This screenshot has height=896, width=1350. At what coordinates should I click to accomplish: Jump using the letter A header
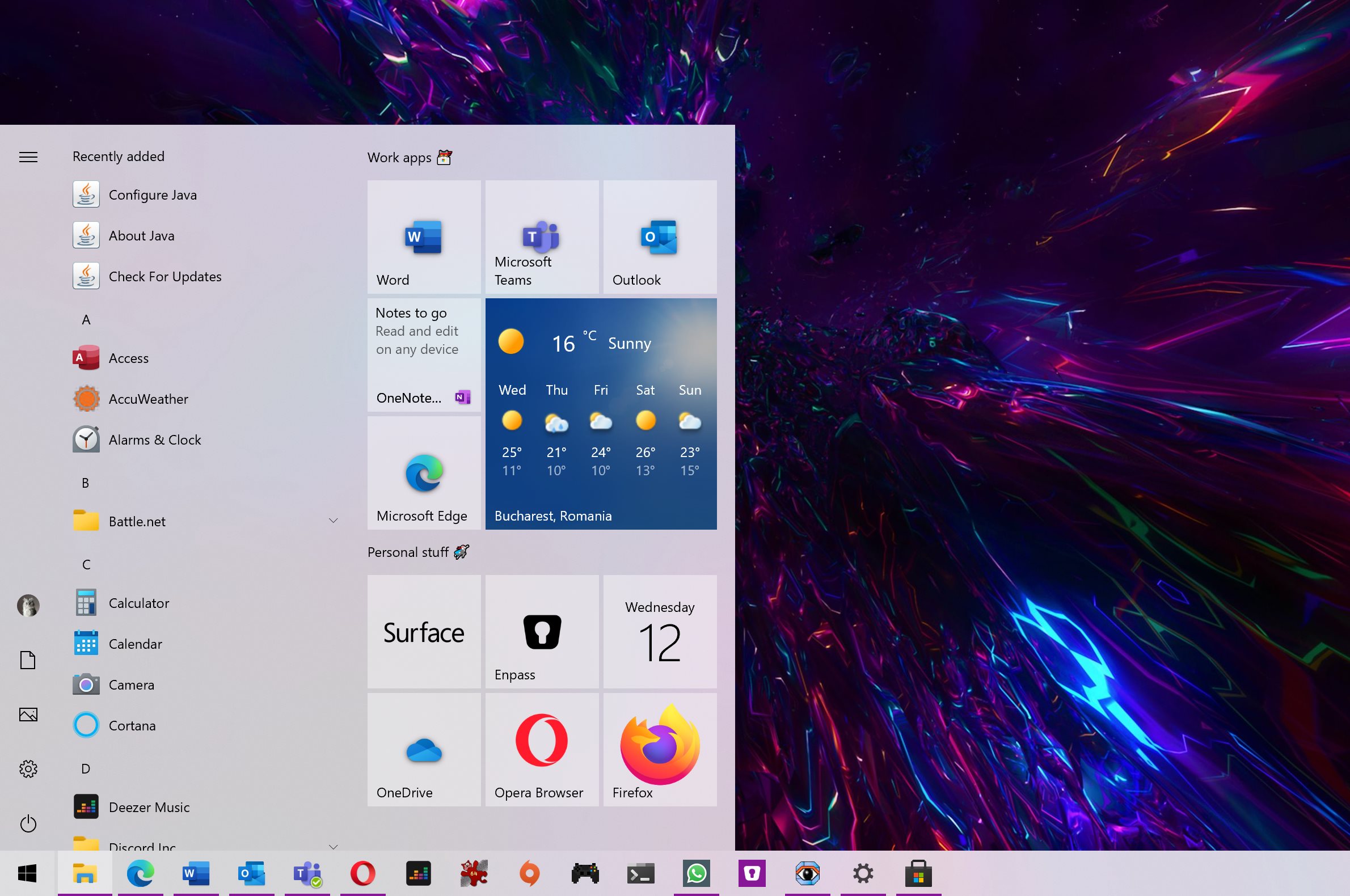tap(86, 319)
